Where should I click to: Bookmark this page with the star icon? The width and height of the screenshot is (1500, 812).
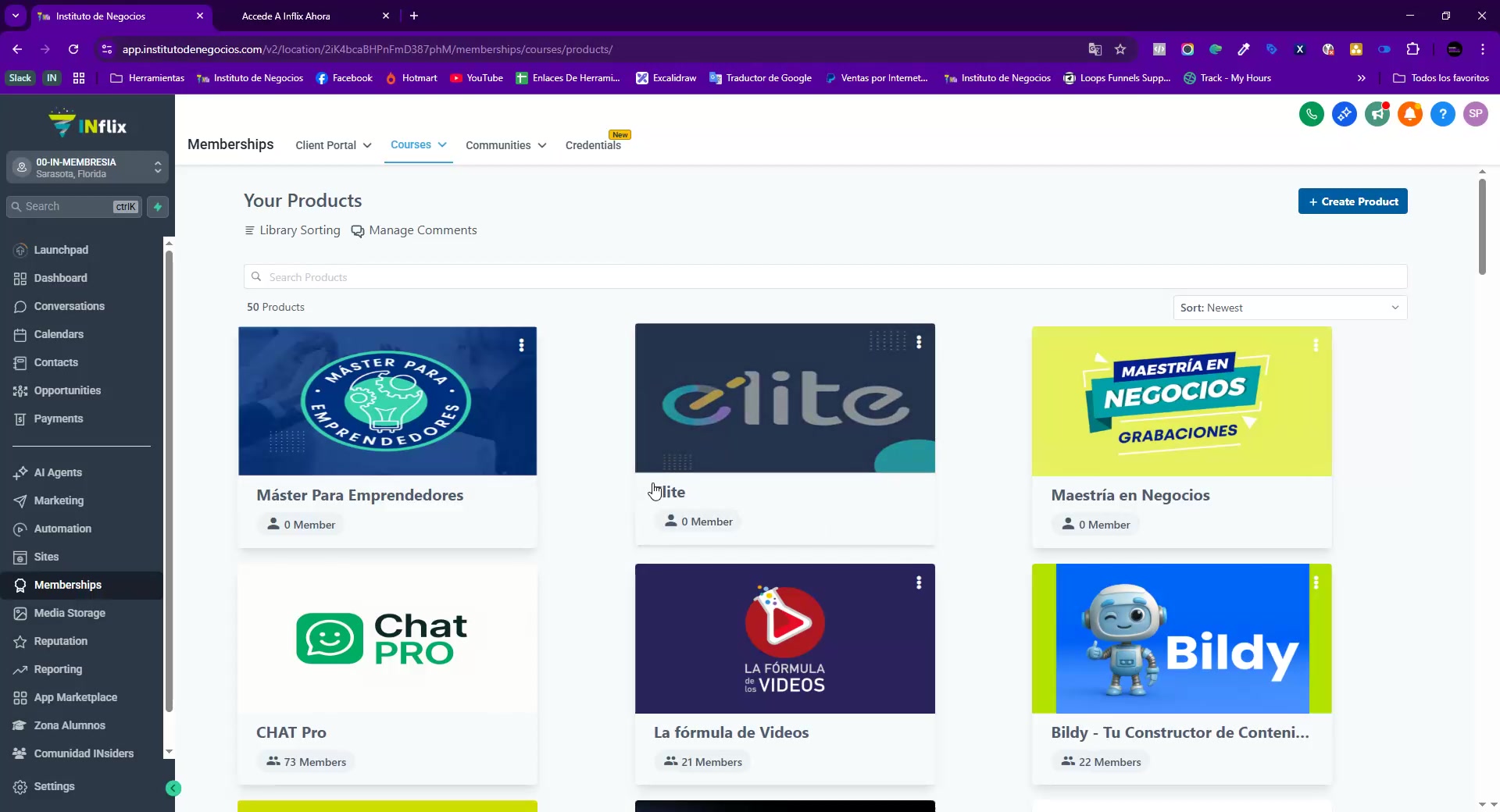tap(1120, 49)
